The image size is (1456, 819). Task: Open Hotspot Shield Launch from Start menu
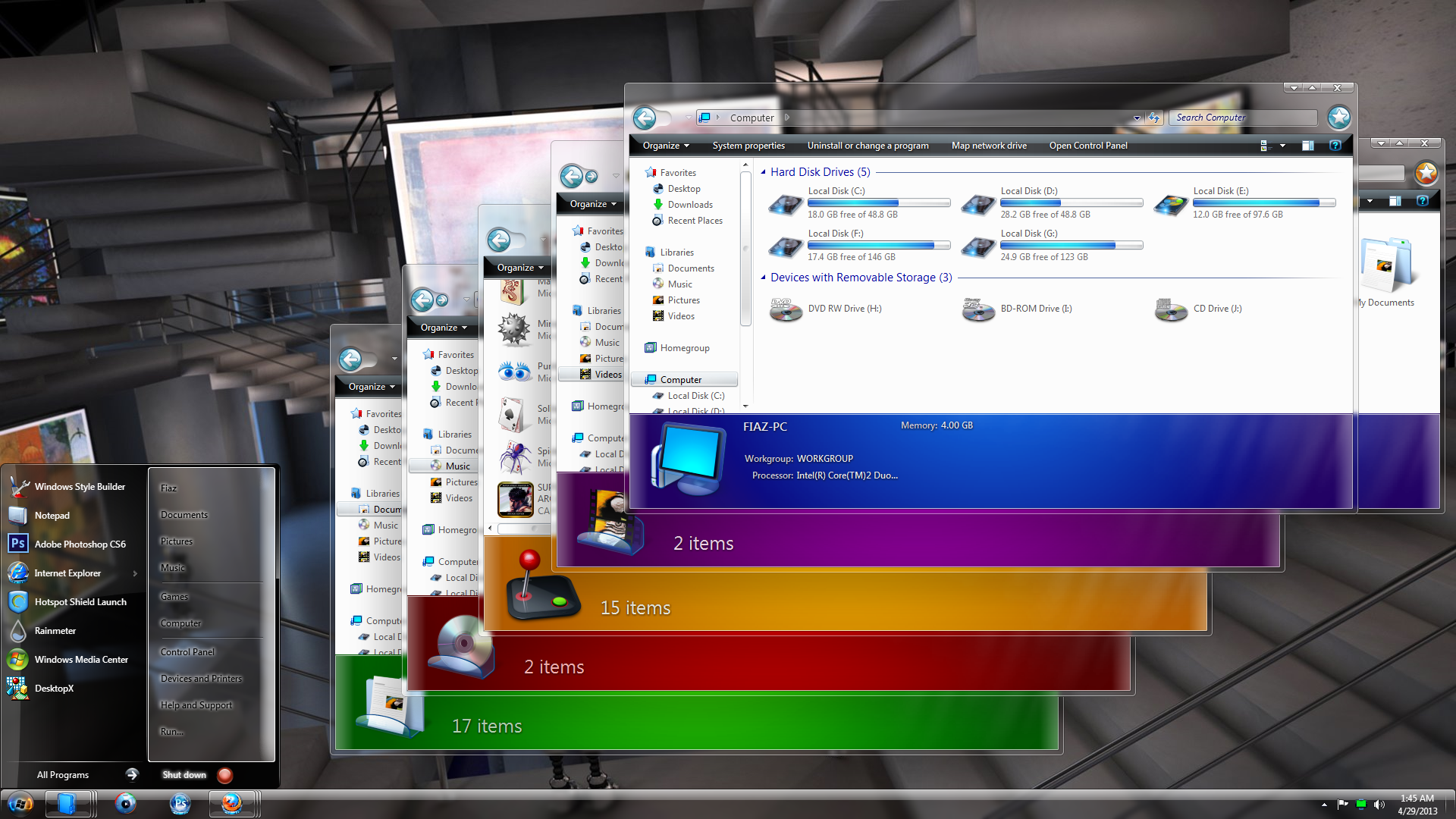click(79, 602)
